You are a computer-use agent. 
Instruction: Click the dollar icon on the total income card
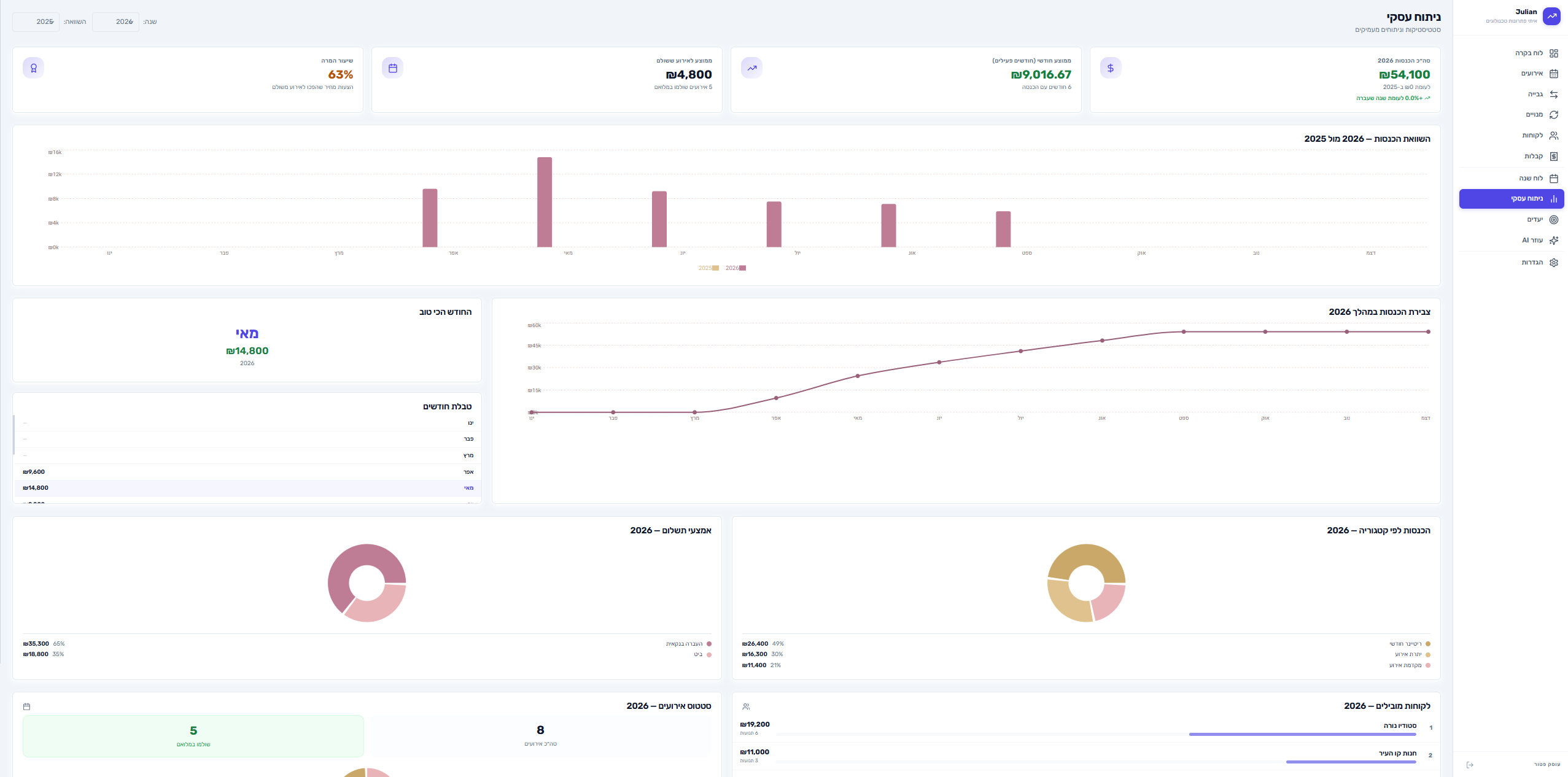(x=1110, y=68)
